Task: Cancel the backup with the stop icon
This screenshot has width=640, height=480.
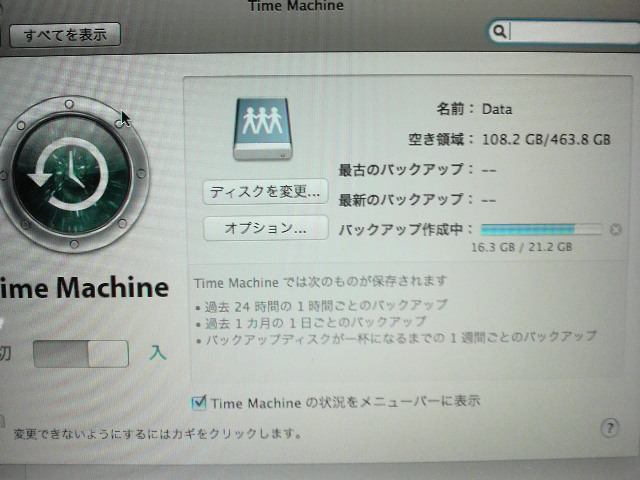Action: [x=616, y=230]
